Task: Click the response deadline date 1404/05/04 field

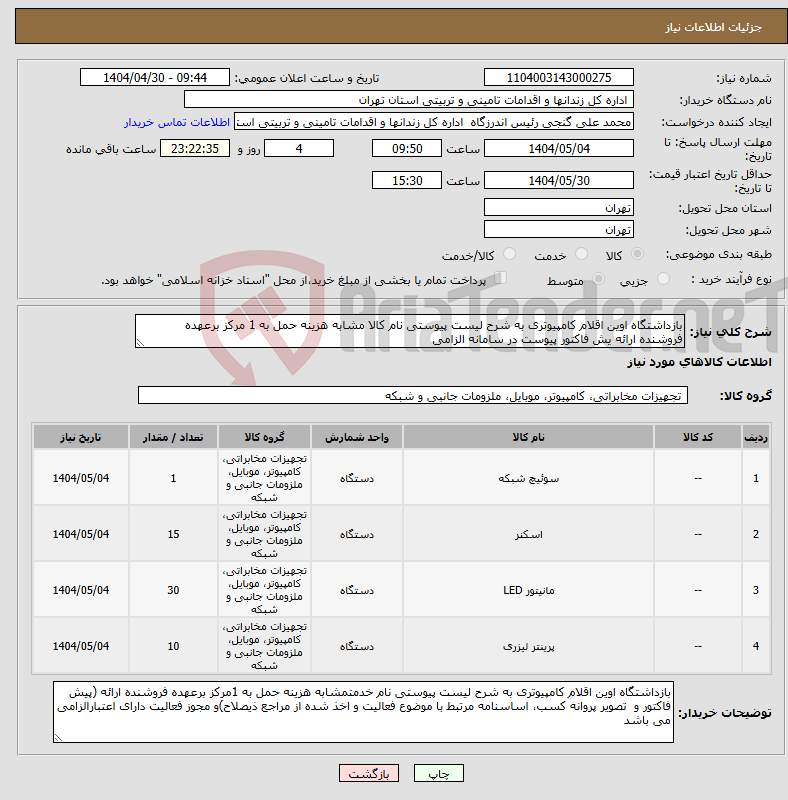Action: coord(559,148)
